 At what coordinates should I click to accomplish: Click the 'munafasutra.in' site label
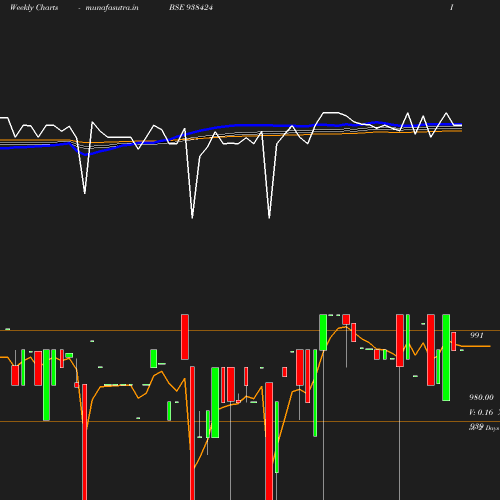pyautogui.click(x=112, y=7)
